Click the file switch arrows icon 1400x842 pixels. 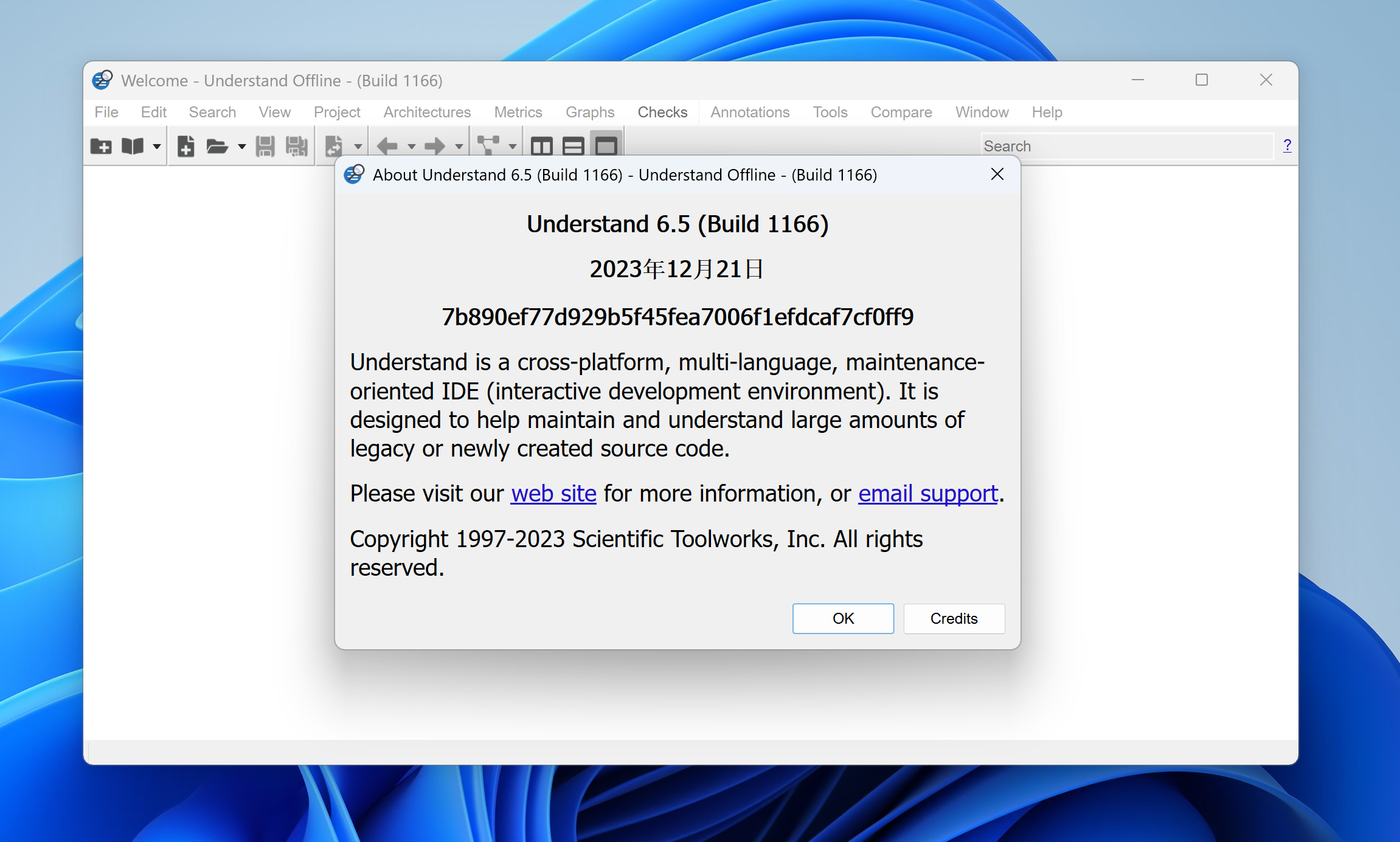click(334, 146)
